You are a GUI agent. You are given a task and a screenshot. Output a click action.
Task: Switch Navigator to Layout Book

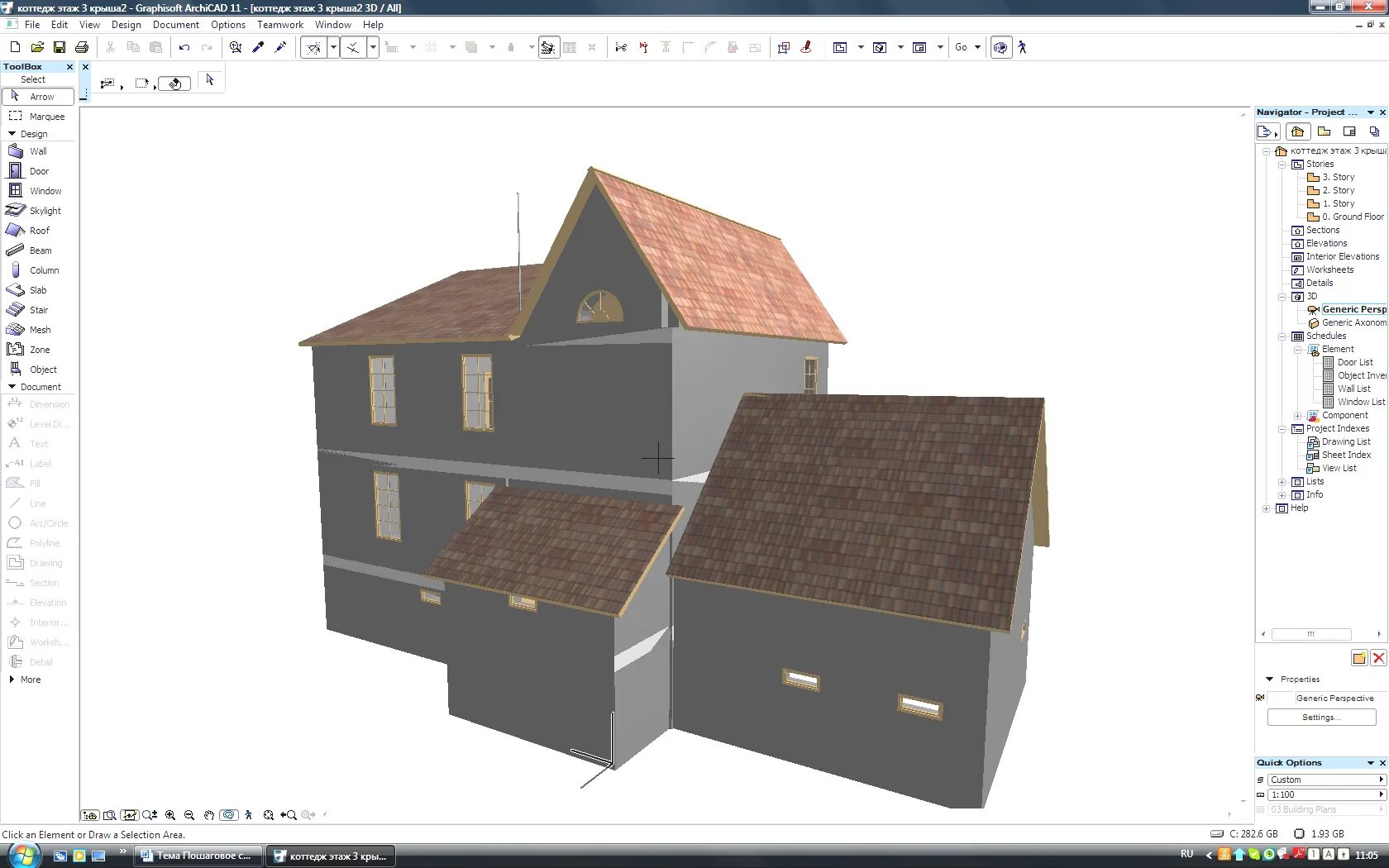1349,131
